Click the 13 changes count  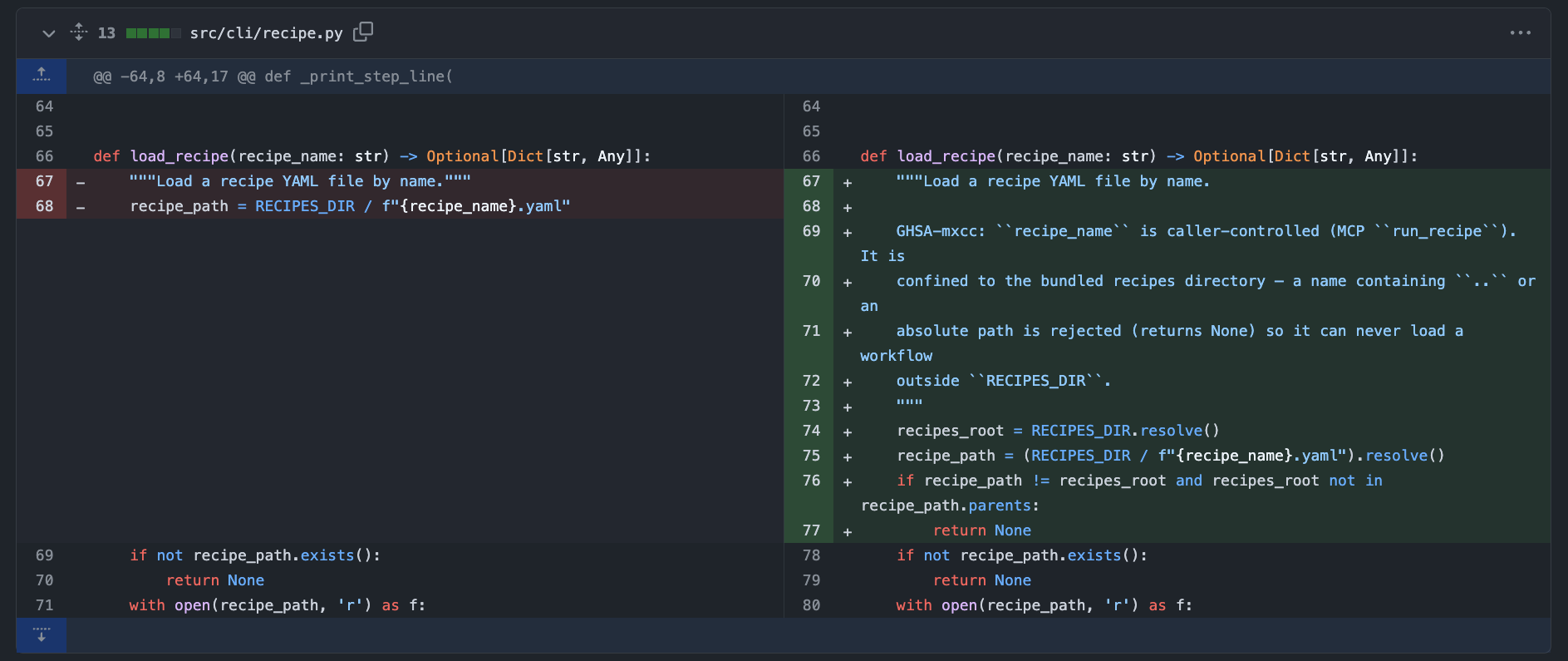106,33
